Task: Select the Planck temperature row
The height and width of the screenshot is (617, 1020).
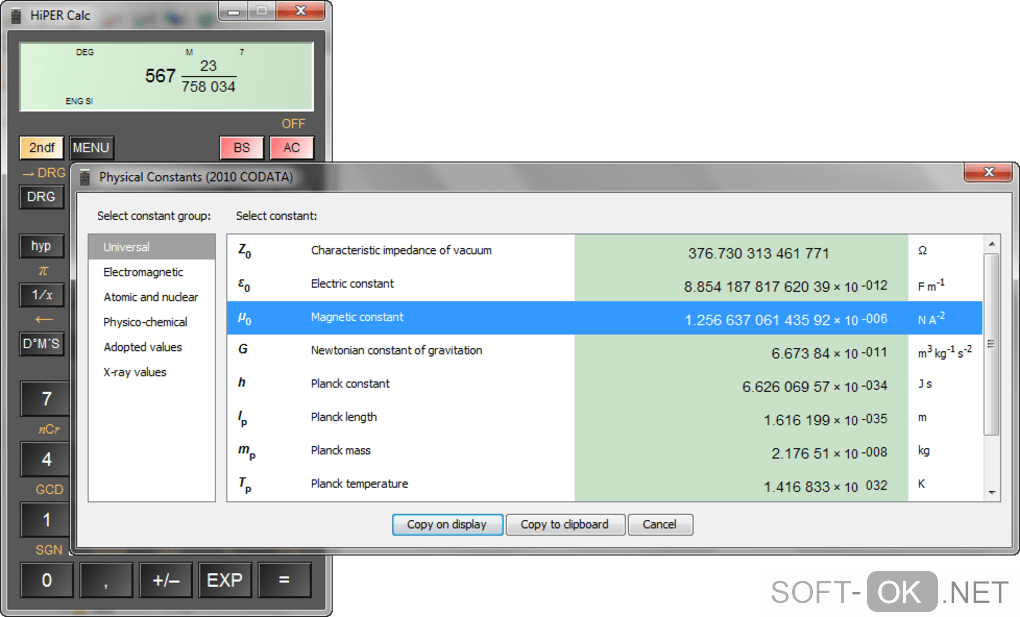Action: pyautogui.click(x=604, y=484)
